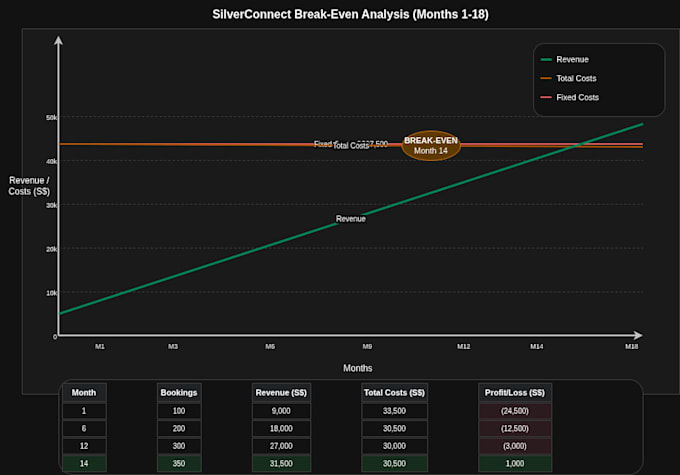
Task: Click the Bookings cell showing 350
Action: (179, 463)
